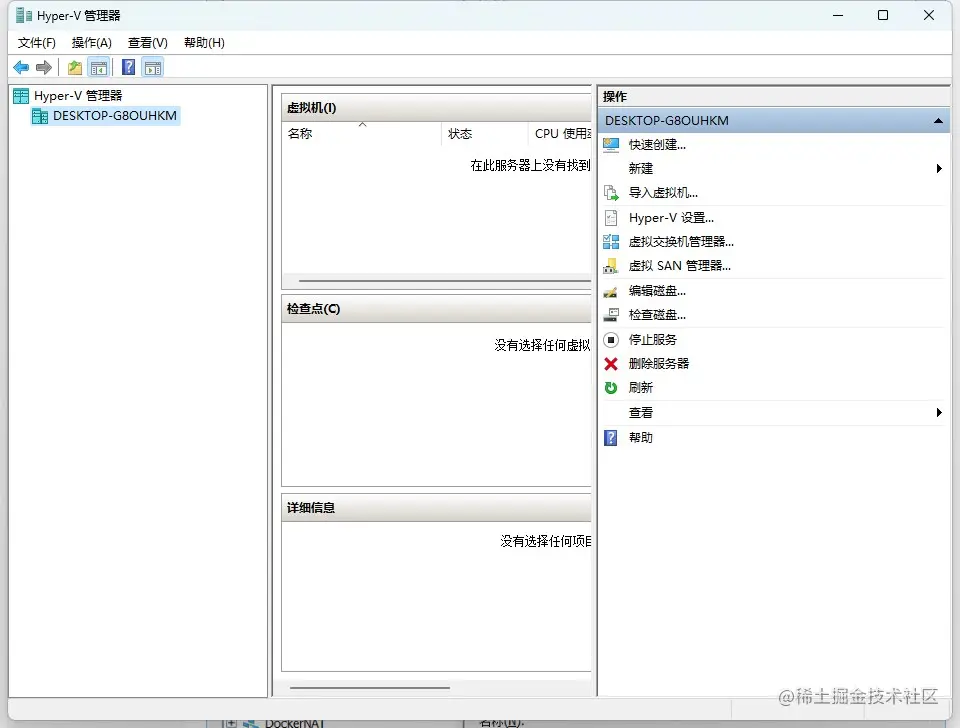This screenshot has height=728, width=960.
Task: Expand the 查看 submenu arrow in actions
Action: tap(939, 413)
